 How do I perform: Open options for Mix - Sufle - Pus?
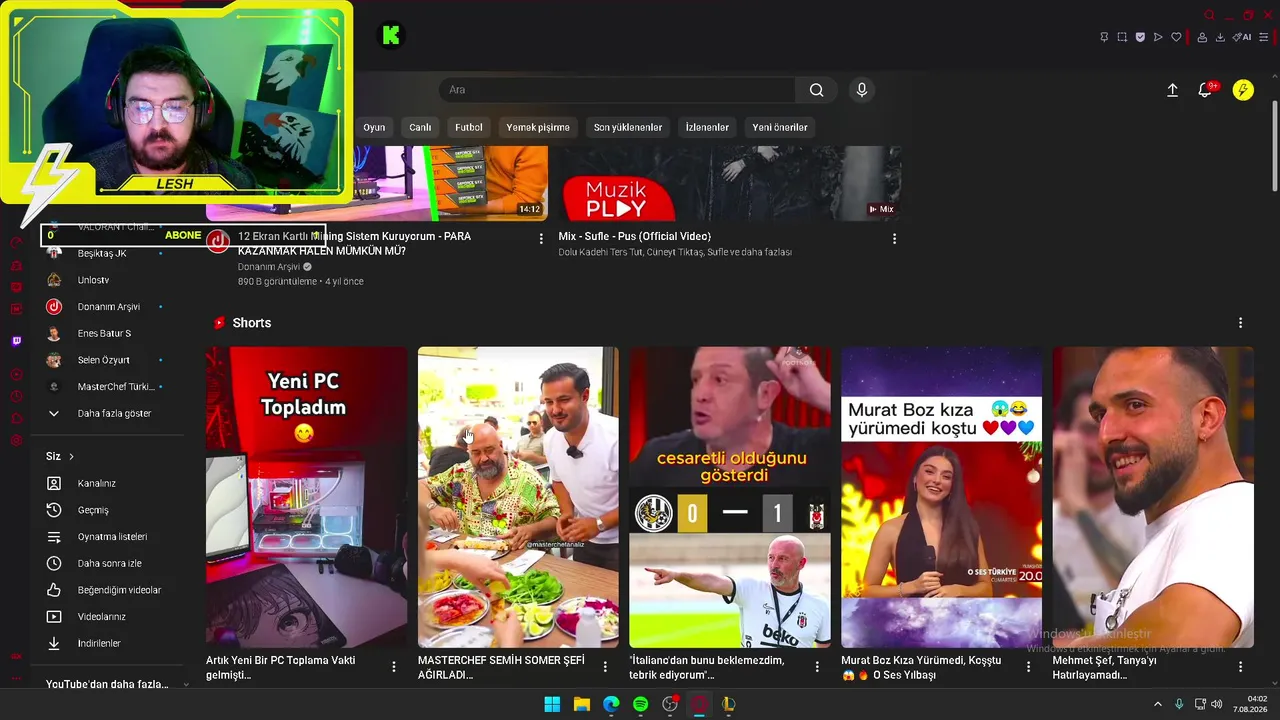(x=894, y=239)
